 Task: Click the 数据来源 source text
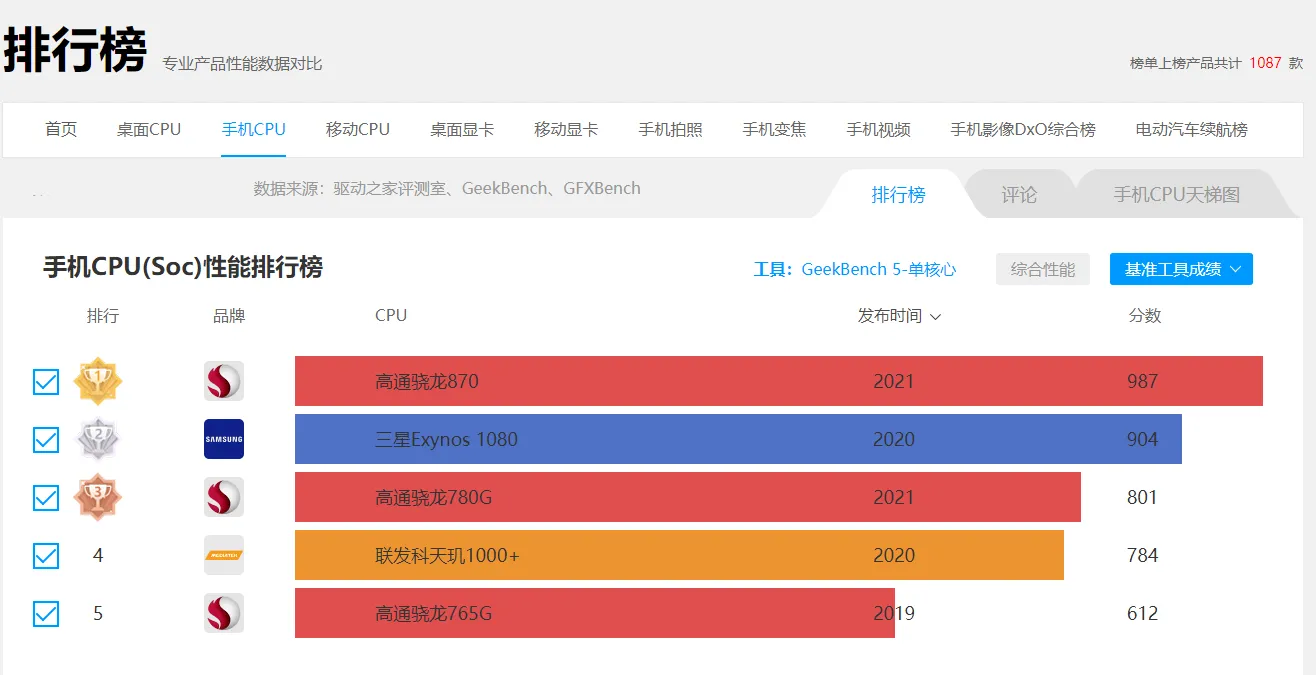pos(447,188)
